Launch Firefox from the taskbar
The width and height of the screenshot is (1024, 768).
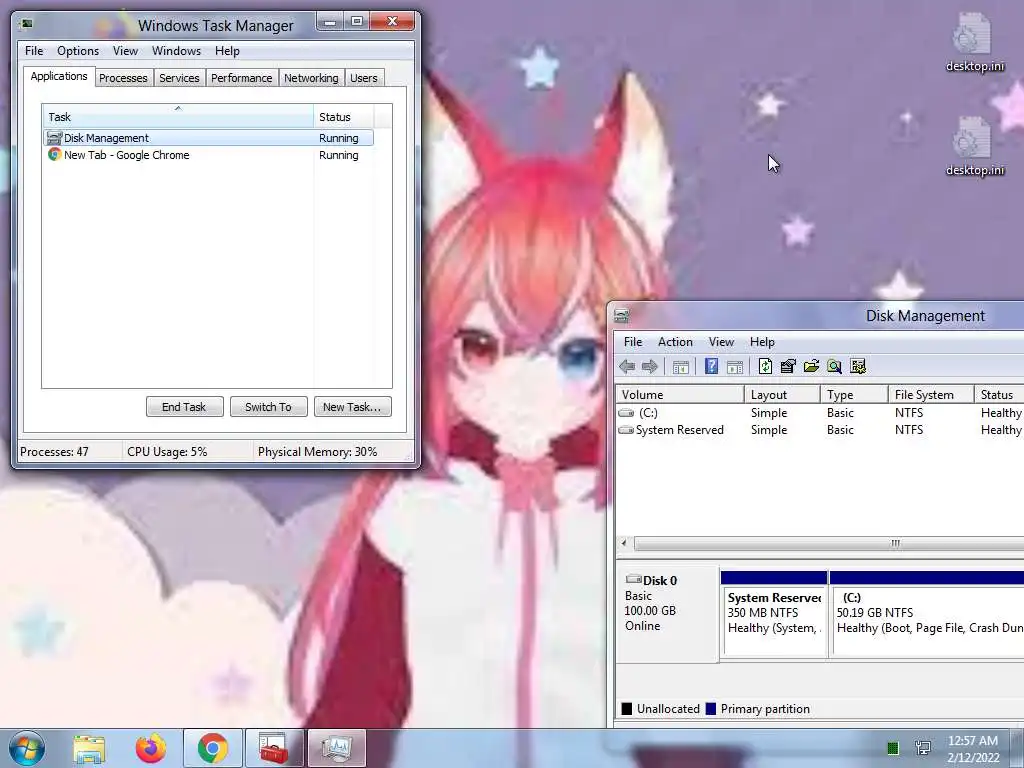(151, 748)
